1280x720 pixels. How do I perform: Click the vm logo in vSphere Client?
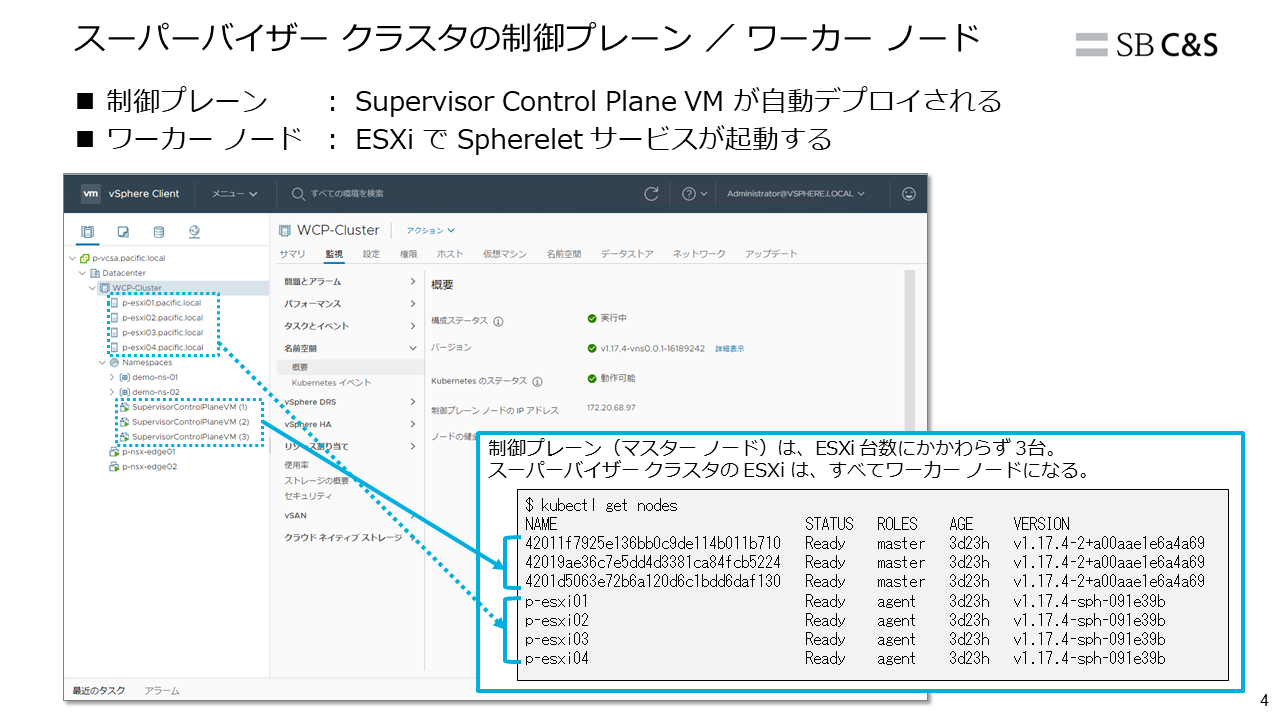91,194
